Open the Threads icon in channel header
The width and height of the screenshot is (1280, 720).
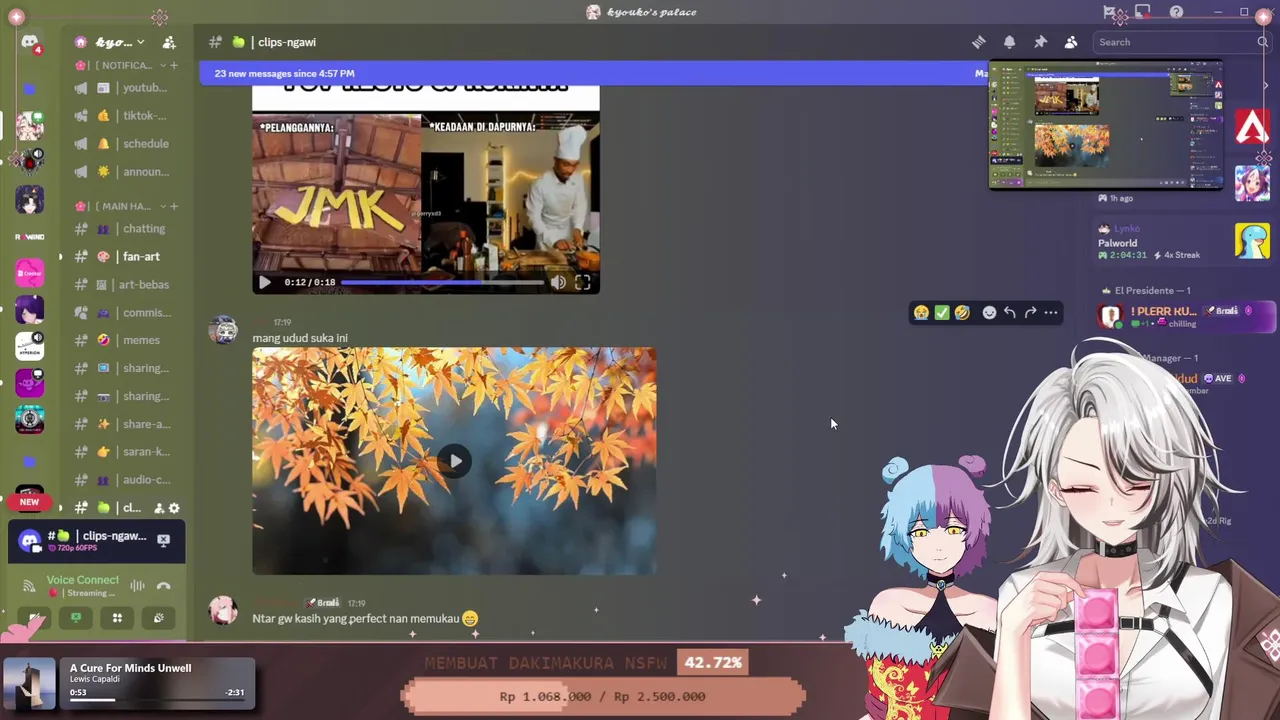coord(979,42)
